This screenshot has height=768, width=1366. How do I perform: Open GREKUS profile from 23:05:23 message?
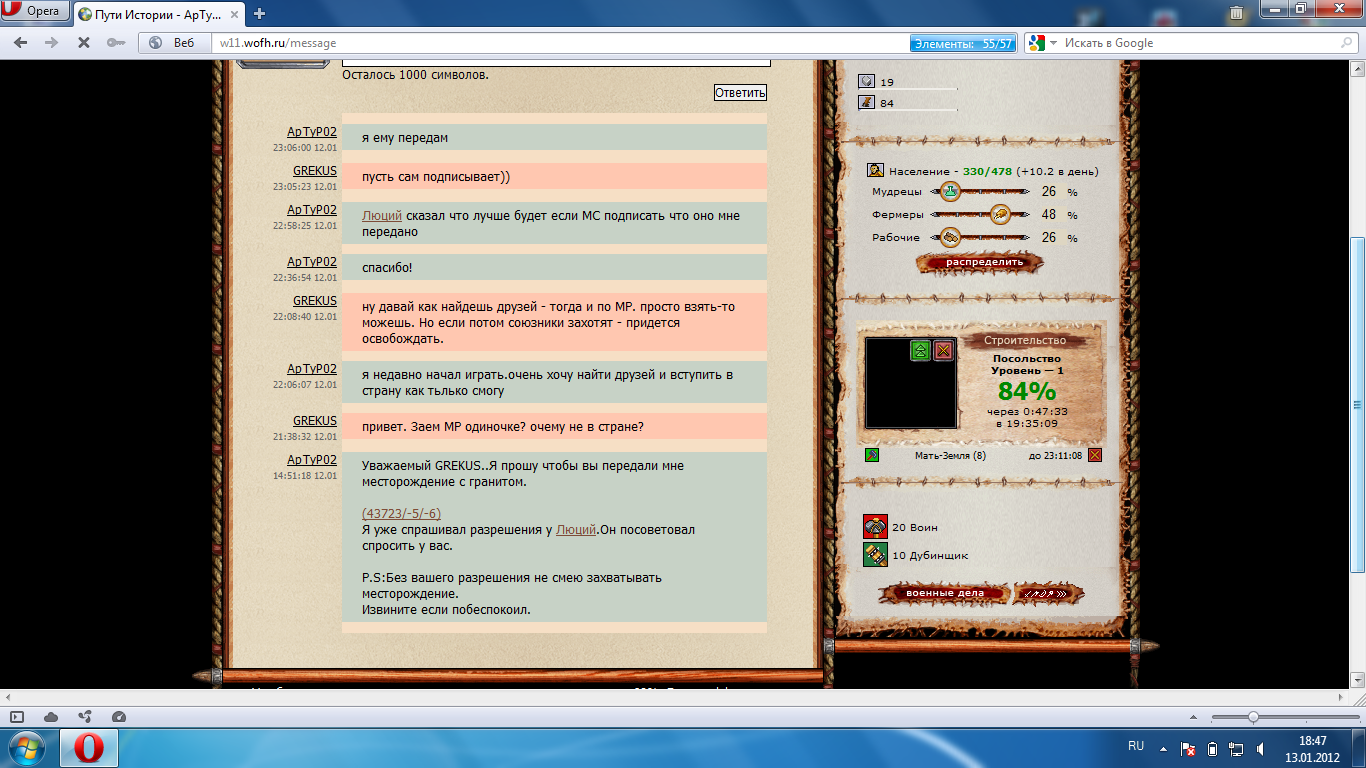[x=315, y=171]
